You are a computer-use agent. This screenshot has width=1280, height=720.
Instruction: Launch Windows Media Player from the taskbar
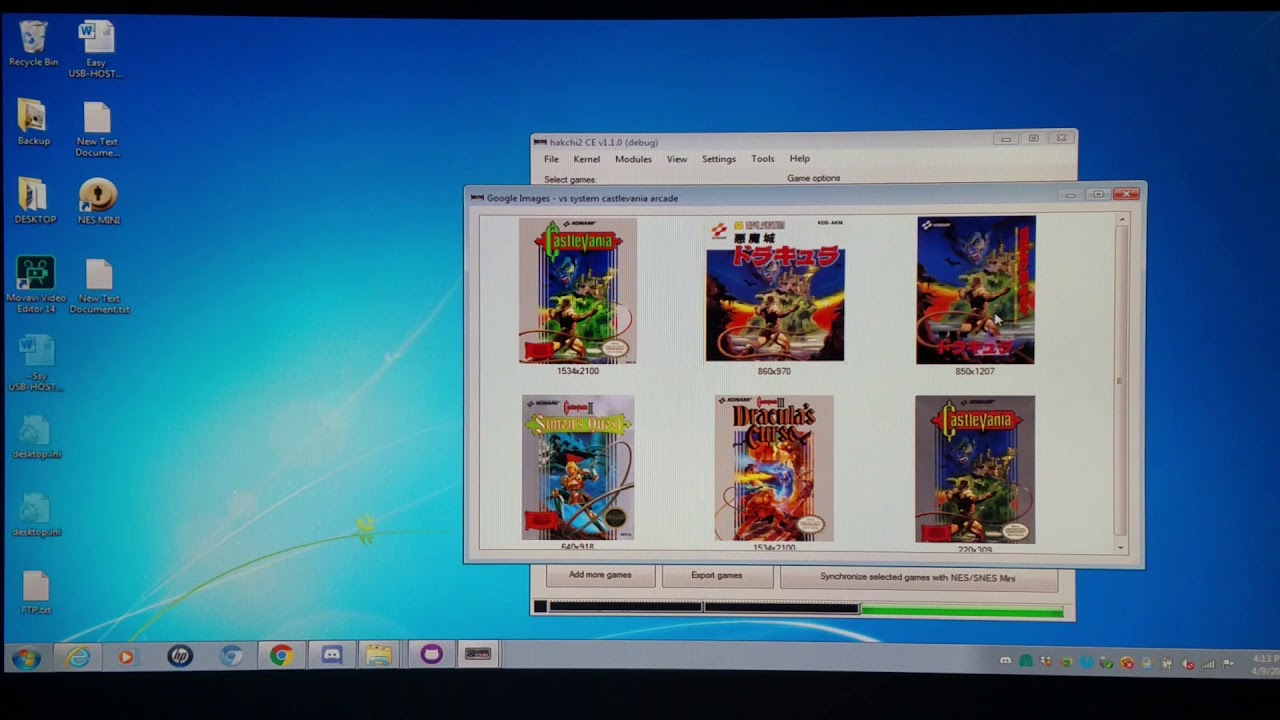coord(126,657)
